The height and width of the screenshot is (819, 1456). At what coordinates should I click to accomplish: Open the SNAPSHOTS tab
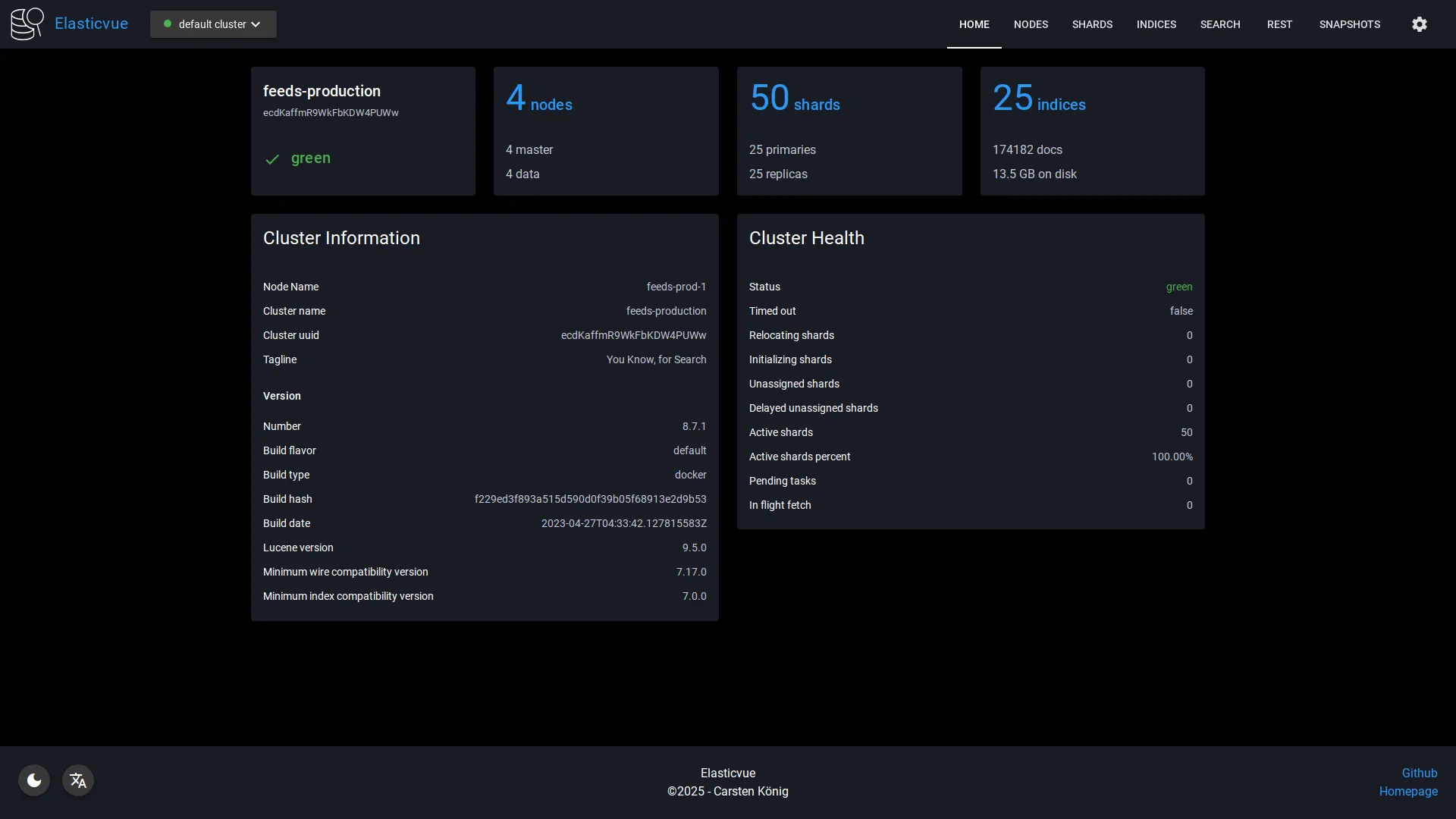(x=1350, y=24)
